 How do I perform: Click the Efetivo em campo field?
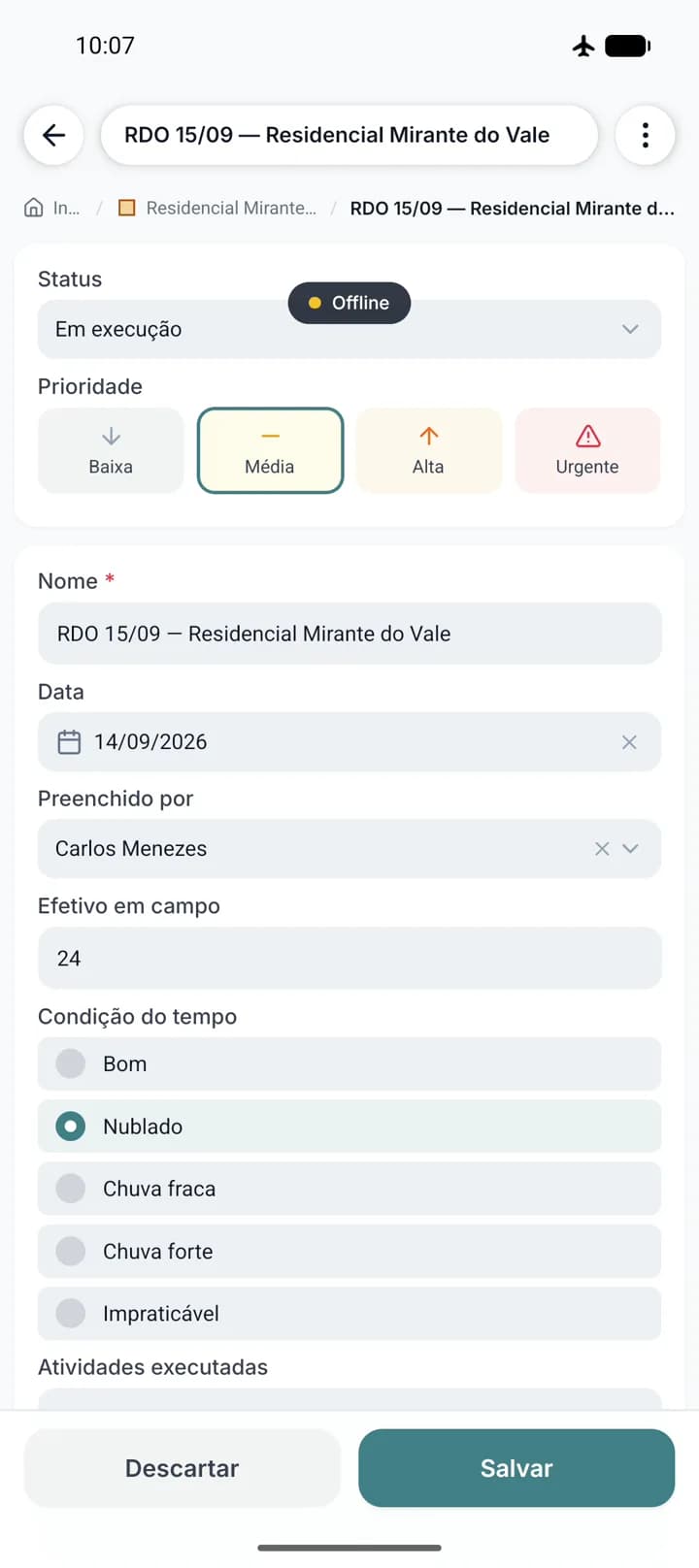point(349,958)
